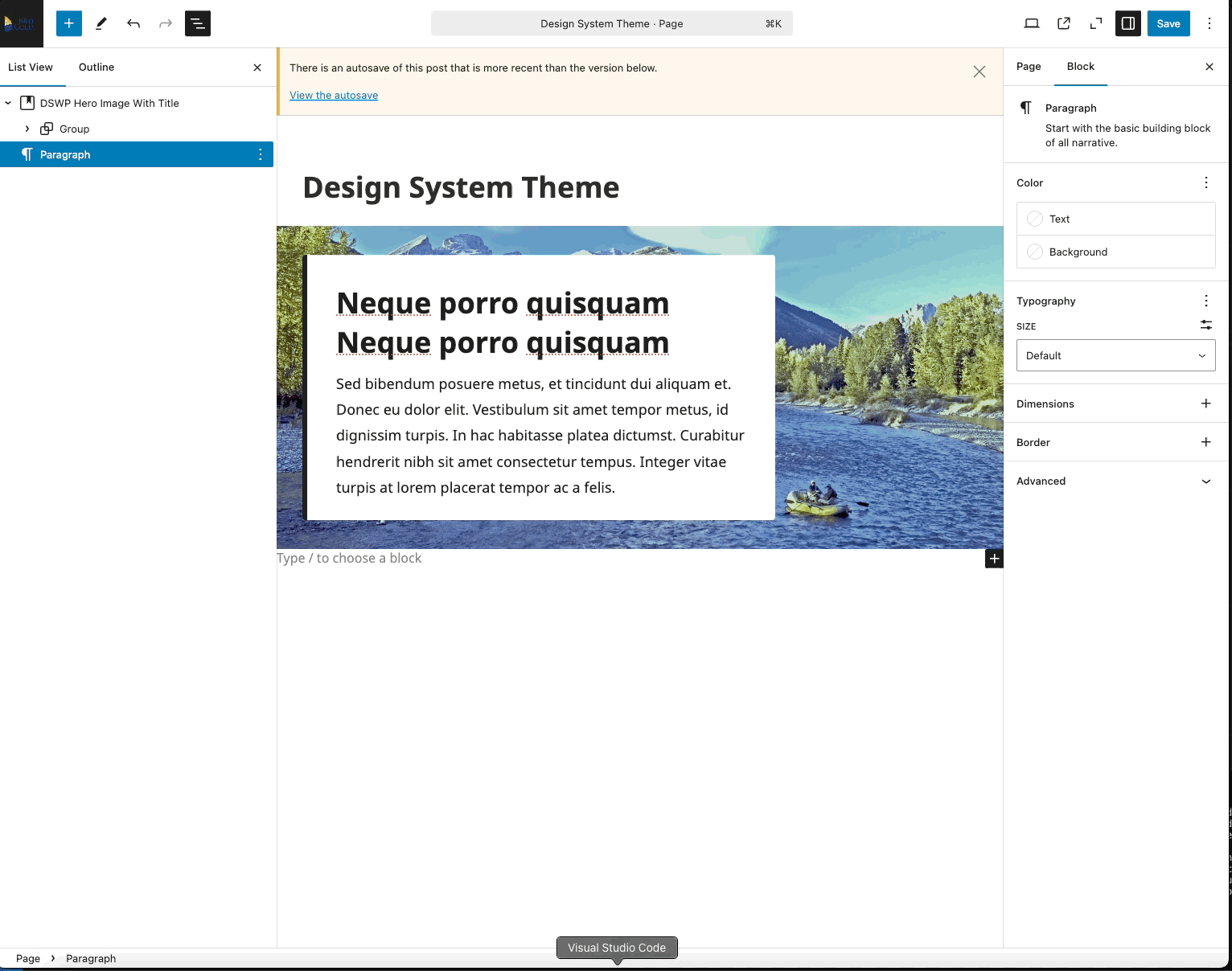Choose the Background color swatch

1116,252
